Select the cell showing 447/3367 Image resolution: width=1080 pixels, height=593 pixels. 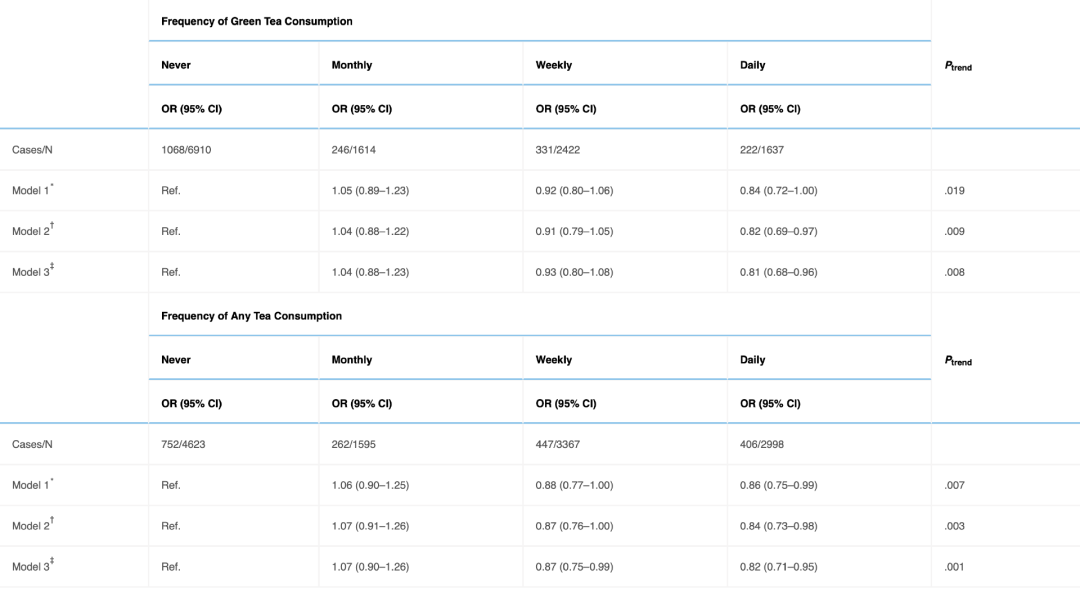point(561,445)
